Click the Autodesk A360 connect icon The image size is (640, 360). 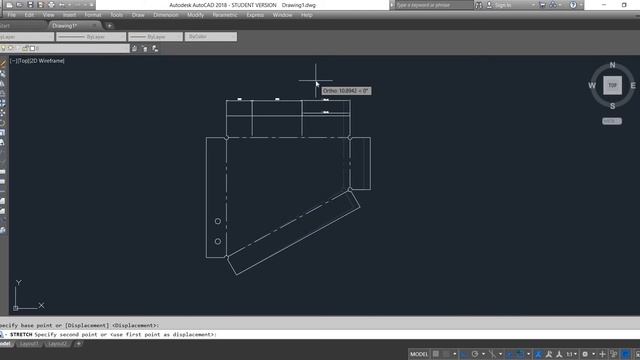[x=553, y=5]
